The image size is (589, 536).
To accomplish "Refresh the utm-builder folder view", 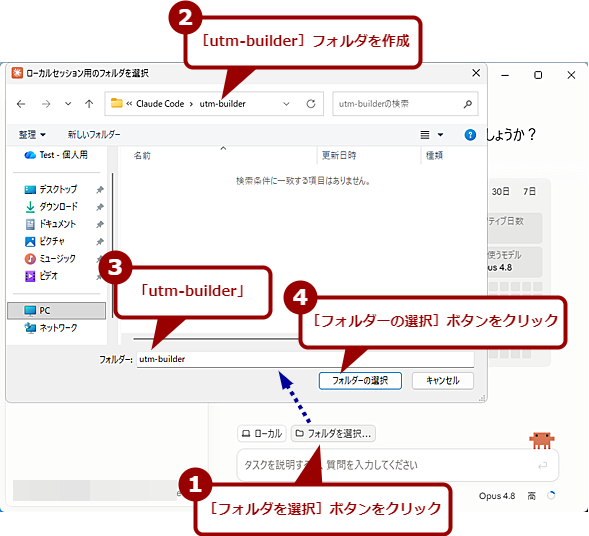I will pos(311,104).
